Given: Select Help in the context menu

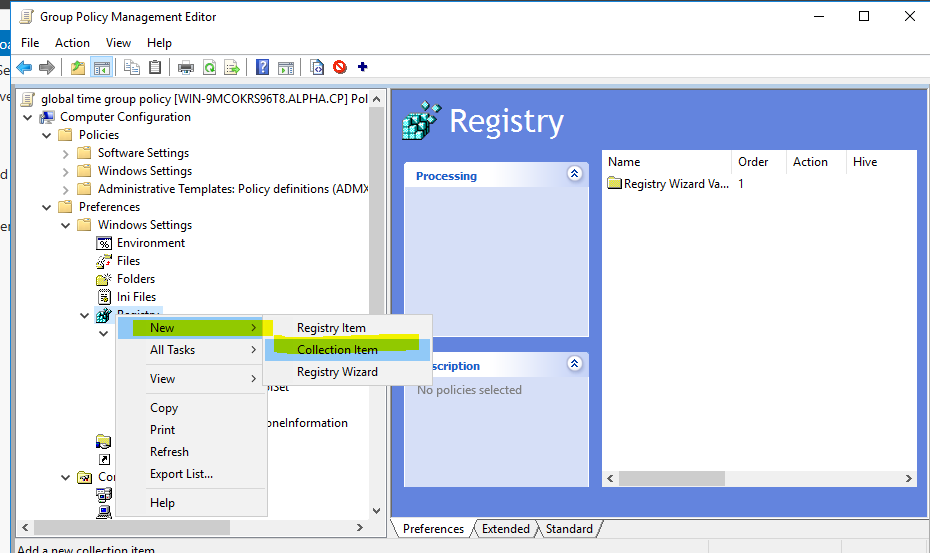Looking at the screenshot, I should point(191,503).
